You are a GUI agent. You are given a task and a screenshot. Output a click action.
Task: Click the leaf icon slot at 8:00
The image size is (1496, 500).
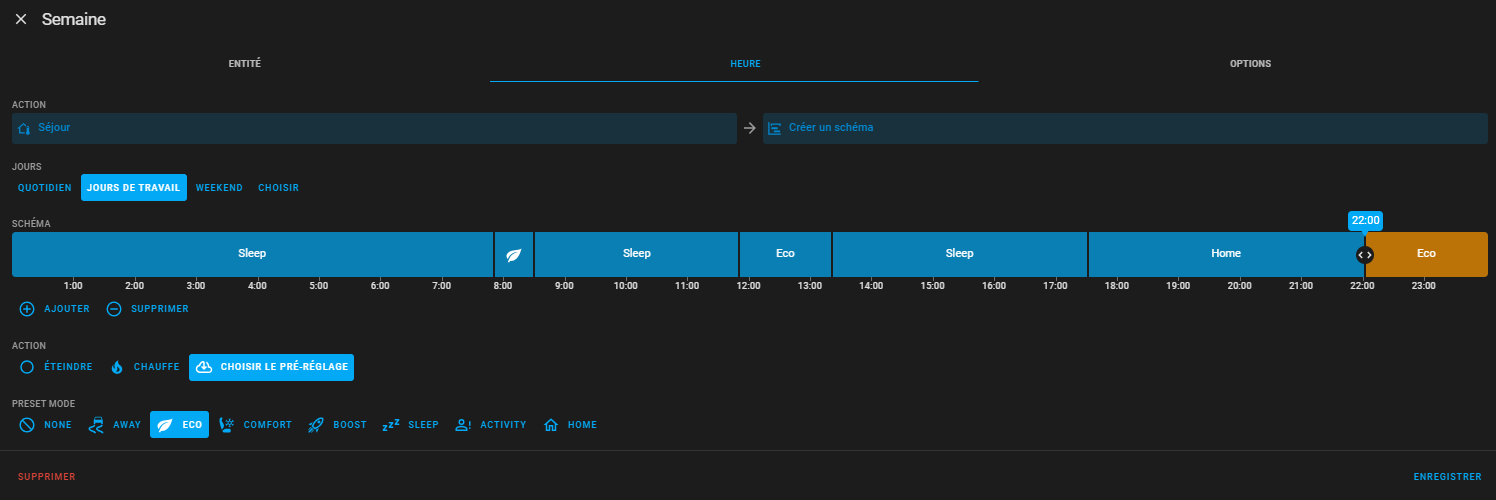(x=514, y=254)
